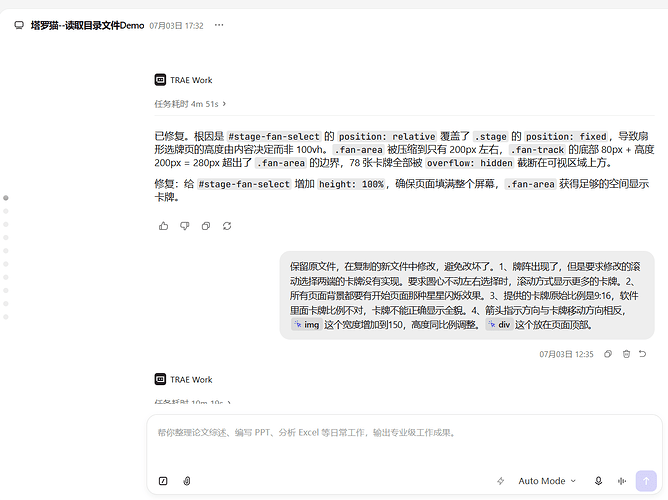Expand the 任务耗时 4m 51s details

190,104
